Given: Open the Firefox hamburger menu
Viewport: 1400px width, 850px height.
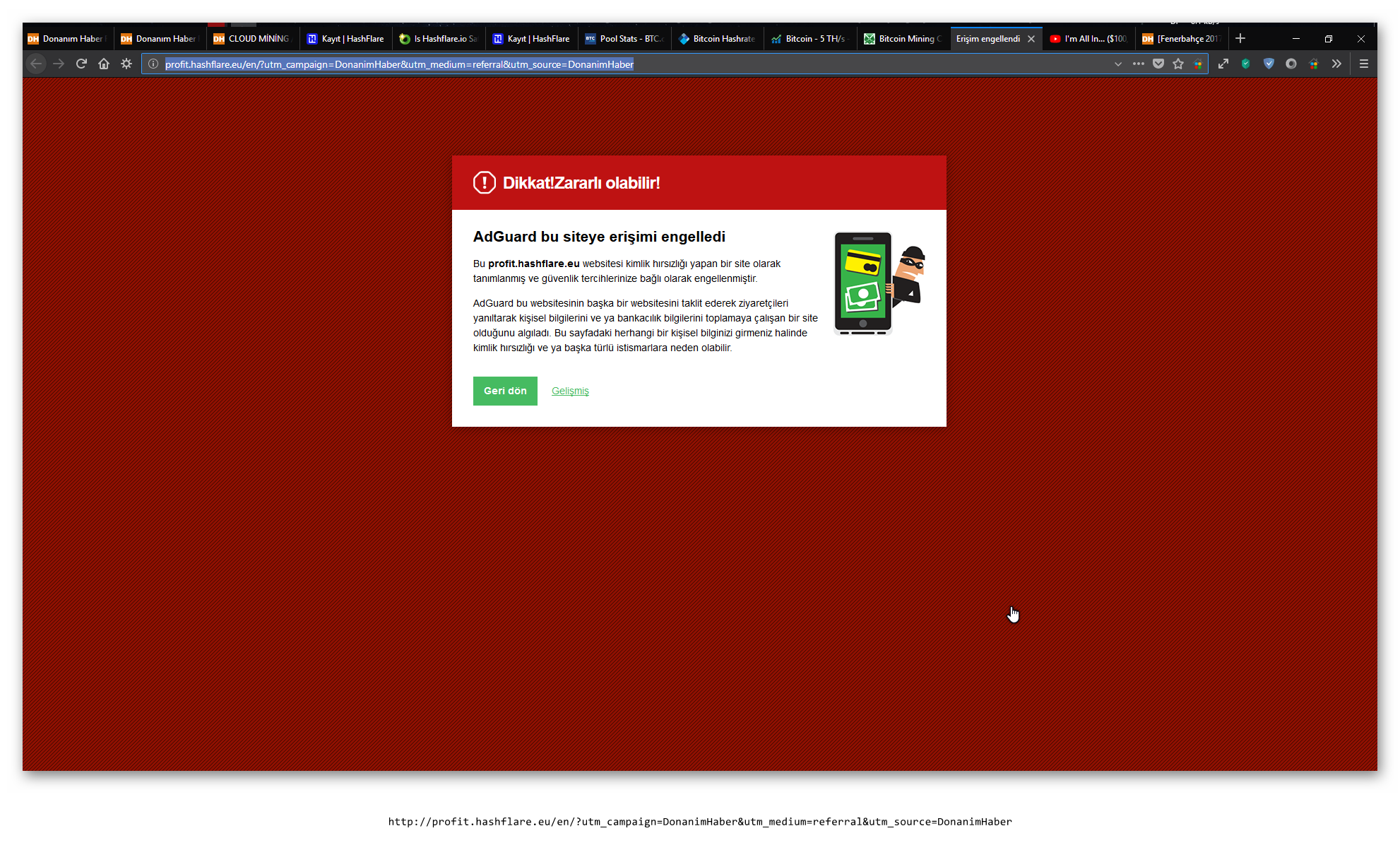Looking at the screenshot, I should tap(1364, 64).
